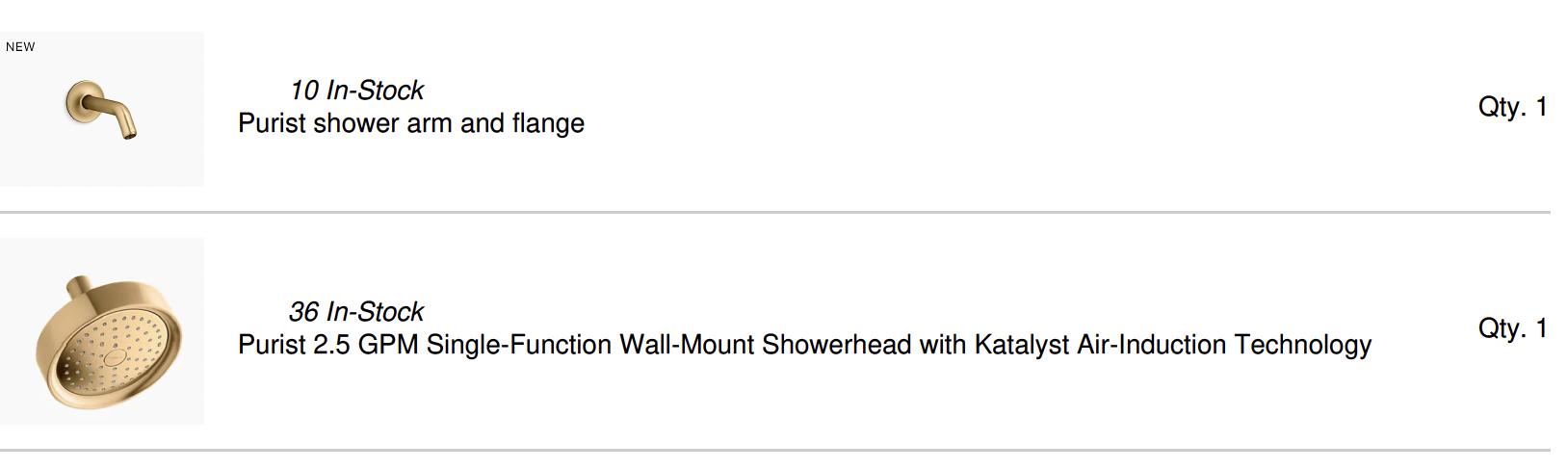Select the 36 In-Stock label

click(x=356, y=312)
